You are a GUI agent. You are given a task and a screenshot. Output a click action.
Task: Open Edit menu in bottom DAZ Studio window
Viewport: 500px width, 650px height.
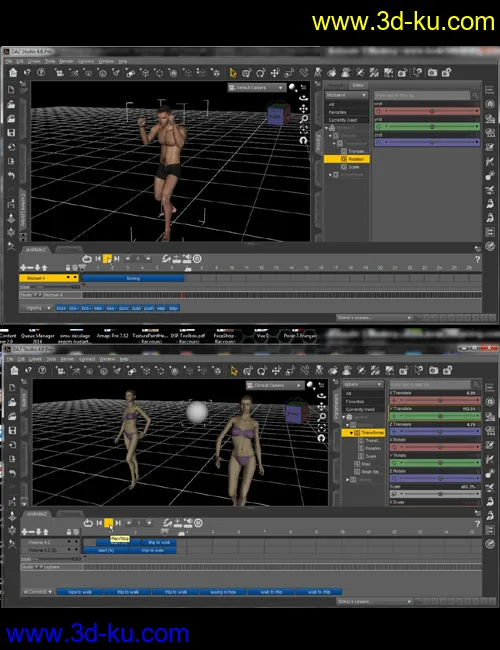click(x=21, y=359)
